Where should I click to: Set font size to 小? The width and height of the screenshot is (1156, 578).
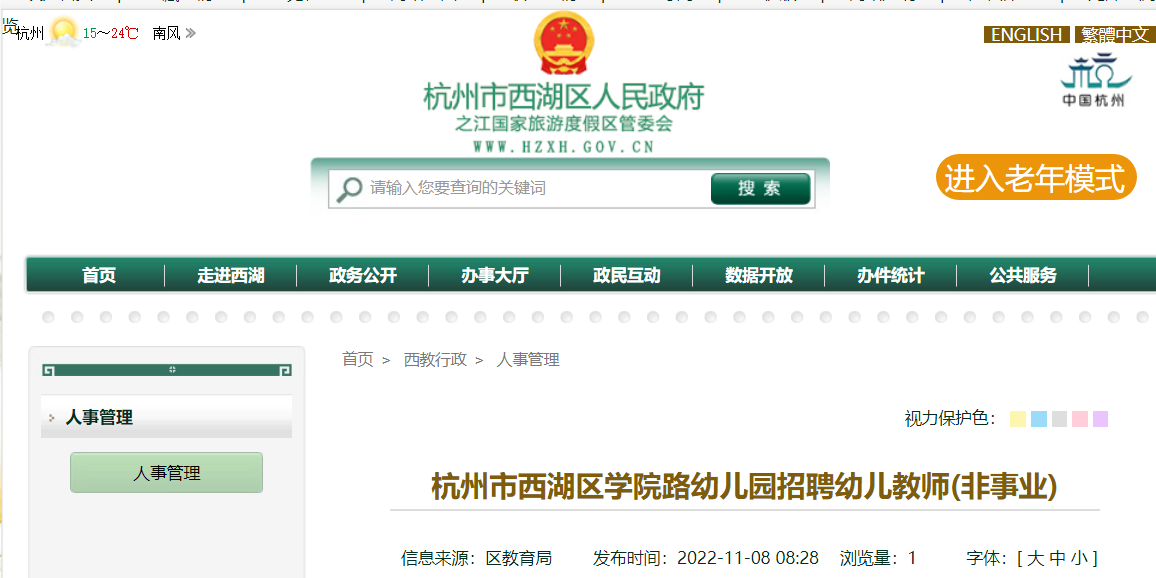1079,558
